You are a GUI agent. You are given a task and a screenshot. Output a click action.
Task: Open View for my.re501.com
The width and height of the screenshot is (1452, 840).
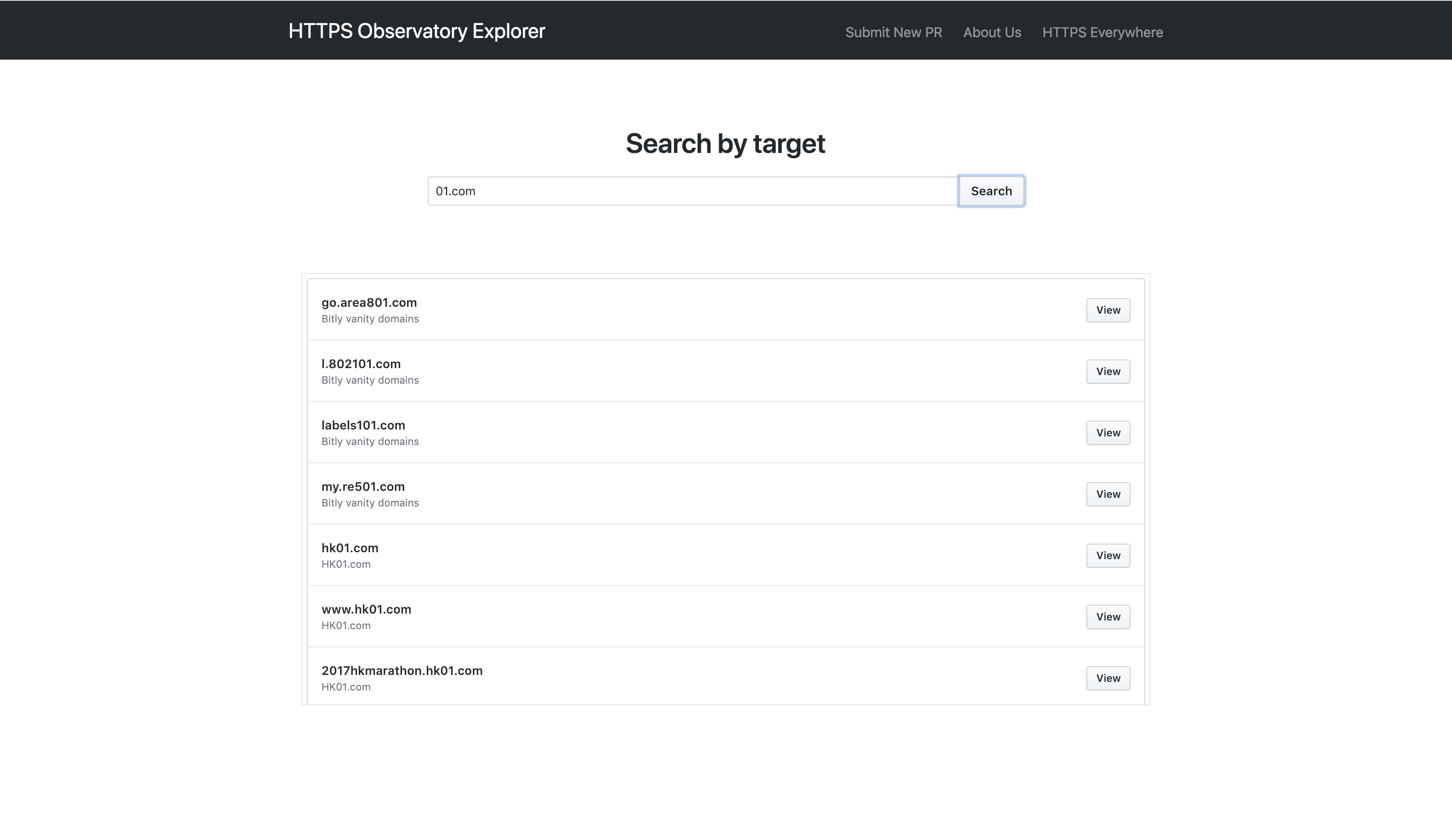[x=1108, y=494]
